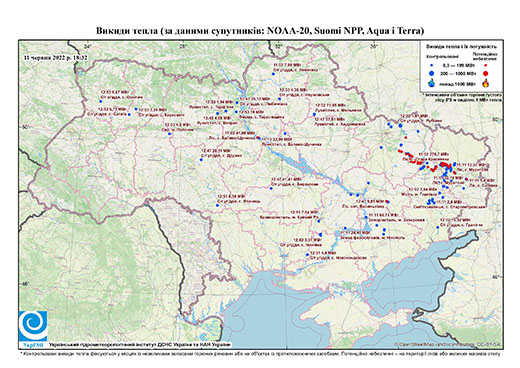Click the 200 — 1000 МВт legend label

[459, 73]
